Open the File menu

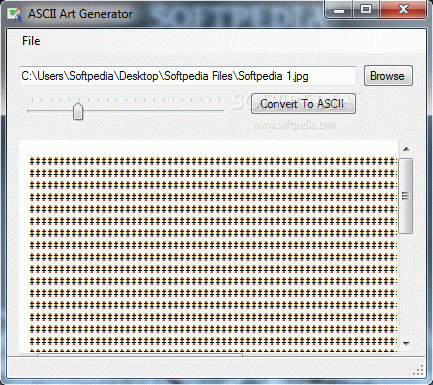[x=31, y=41]
